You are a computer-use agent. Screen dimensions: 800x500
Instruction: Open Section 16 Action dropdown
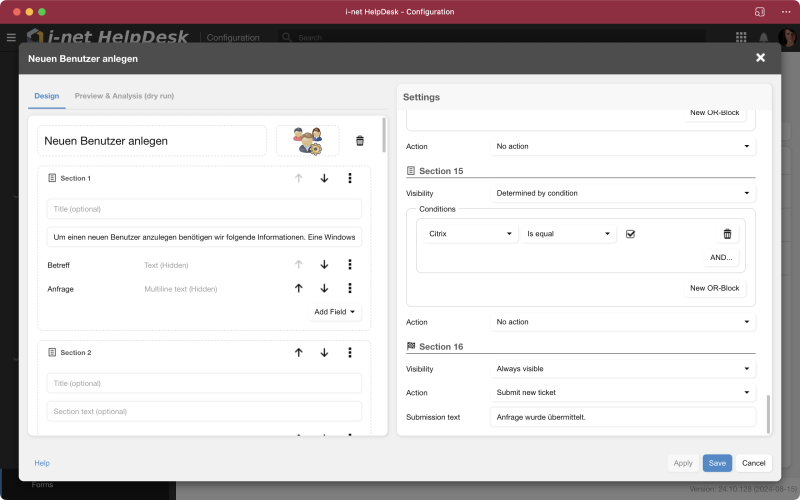pyautogui.click(x=623, y=392)
